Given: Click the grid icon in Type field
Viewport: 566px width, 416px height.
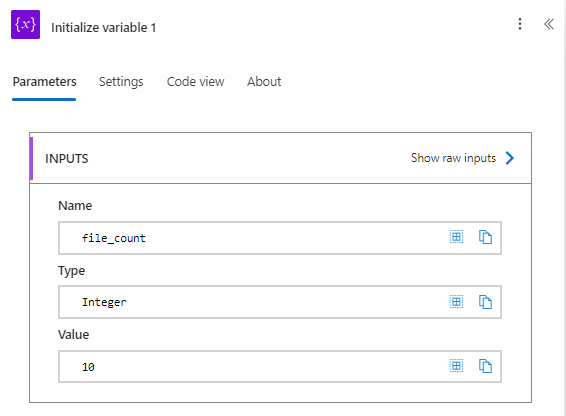Looking at the screenshot, I should (456, 302).
